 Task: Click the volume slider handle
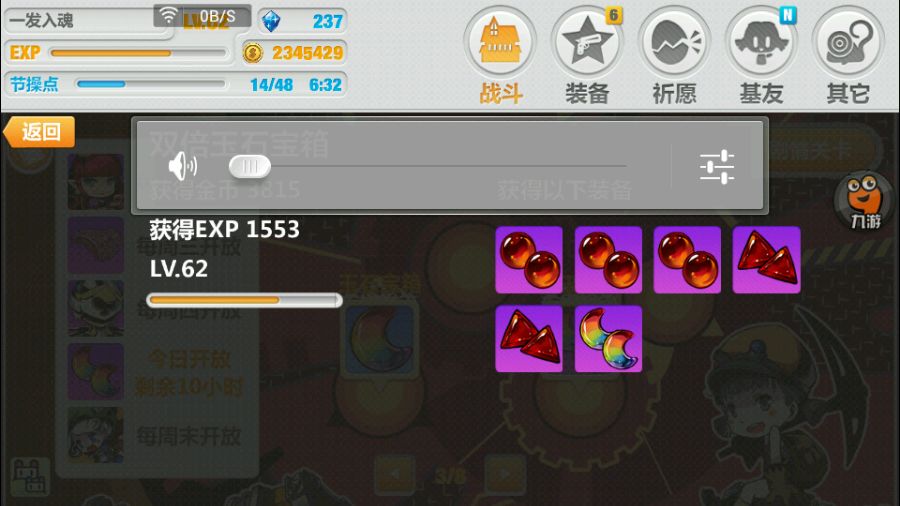pos(250,166)
